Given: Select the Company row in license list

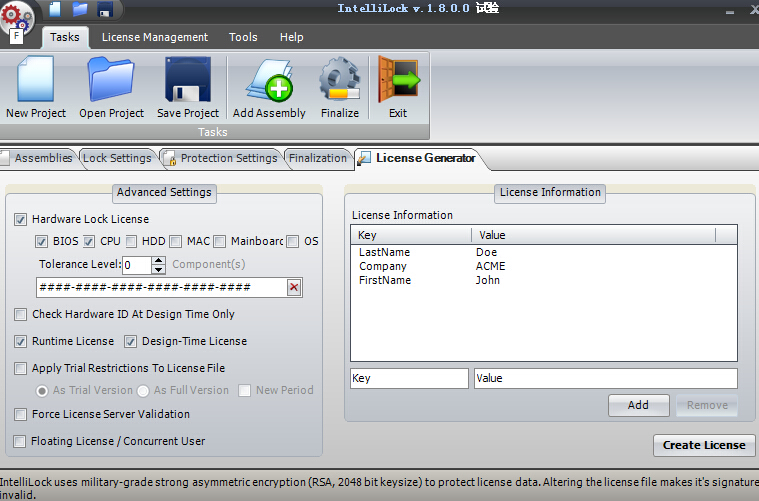Looking at the screenshot, I should (x=543, y=266).
